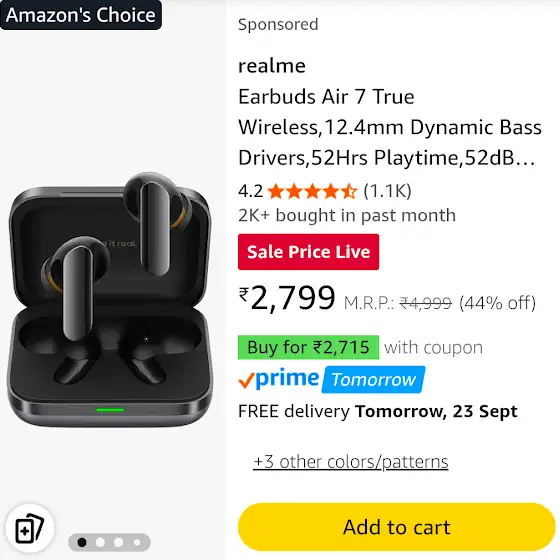Image resolution: width=560 pixels, height=560 pixels.
Task: Click the Amazon's Choice badge
Action: [x=81, y=15]
